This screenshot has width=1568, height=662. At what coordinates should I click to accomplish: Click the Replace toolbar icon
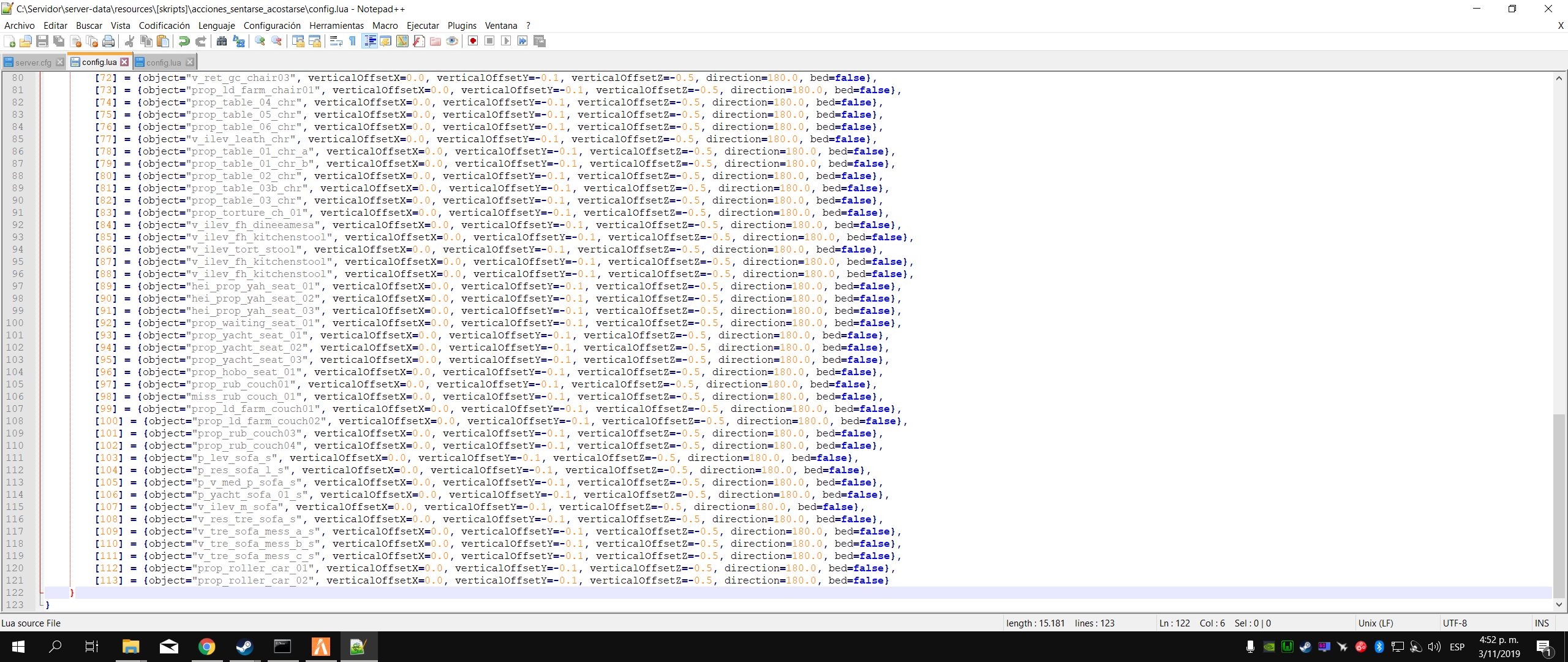click(239, 41)
